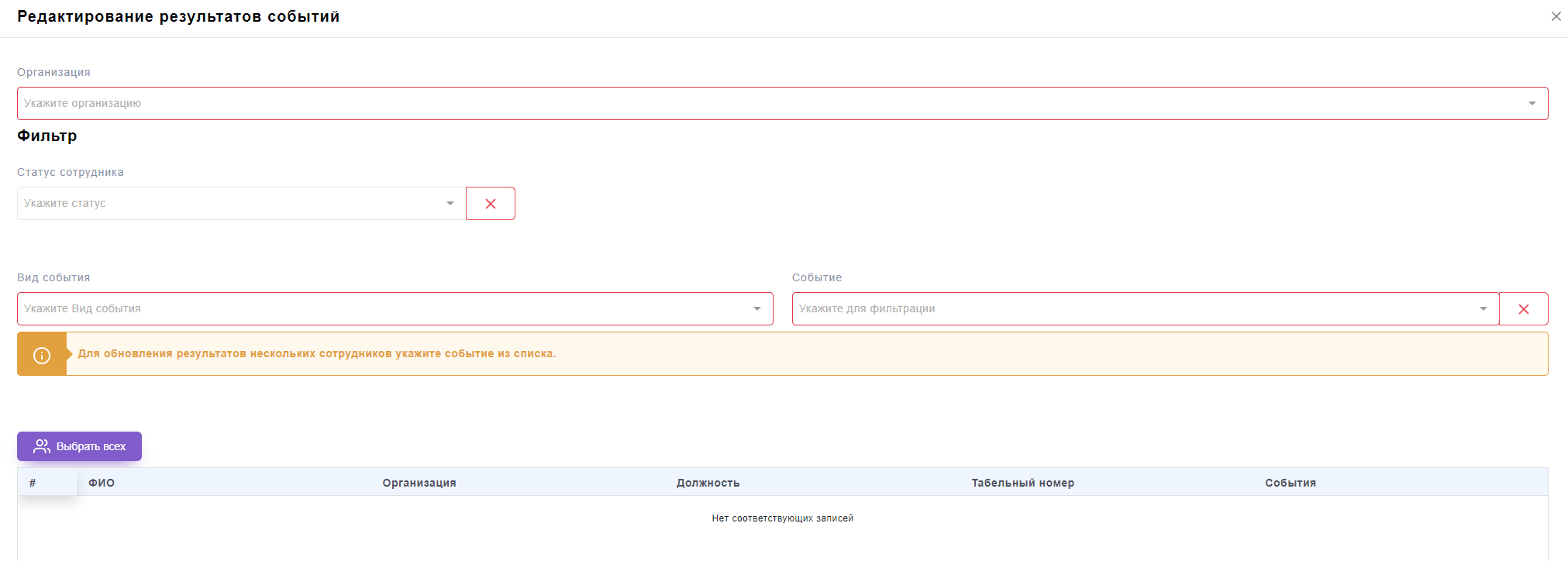1568x561 pixels.
Task: Expand the Событие dropdown arrow
Action: pos(1483,309)
